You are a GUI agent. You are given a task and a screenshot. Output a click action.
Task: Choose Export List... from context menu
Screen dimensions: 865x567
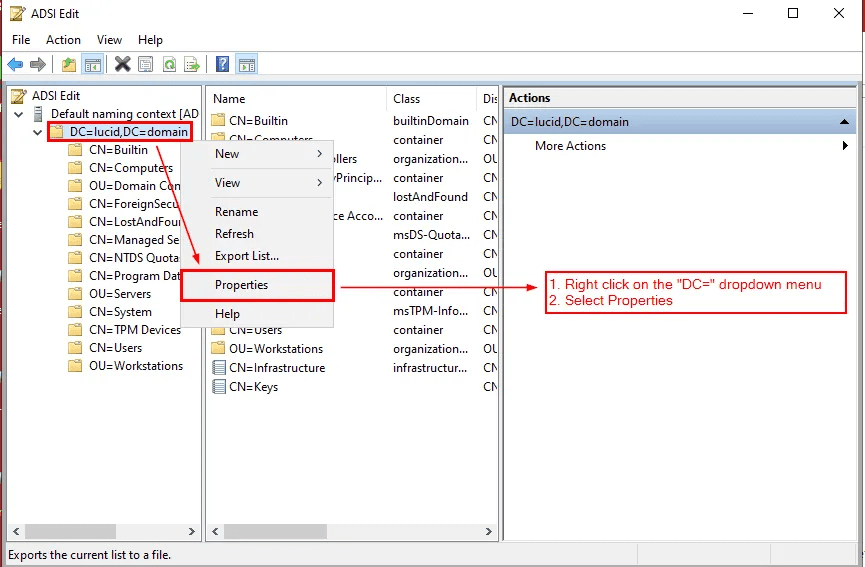246,256
